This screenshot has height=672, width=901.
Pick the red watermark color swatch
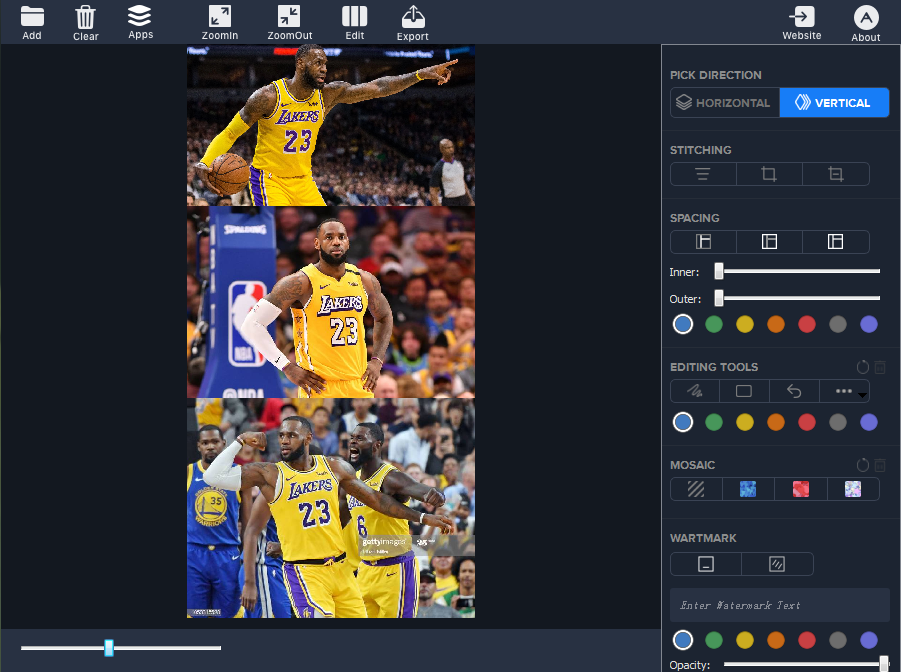[x=807, y=640]
